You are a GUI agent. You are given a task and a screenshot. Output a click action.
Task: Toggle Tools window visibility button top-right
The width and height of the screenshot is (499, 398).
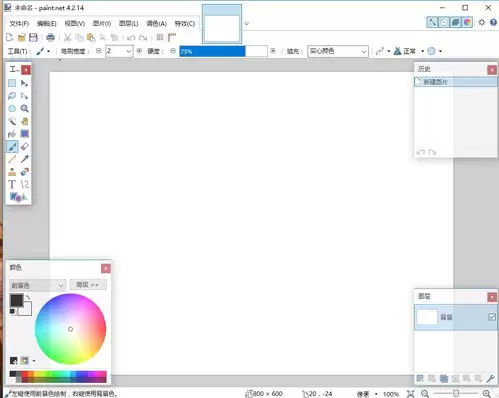pos(432,22)
